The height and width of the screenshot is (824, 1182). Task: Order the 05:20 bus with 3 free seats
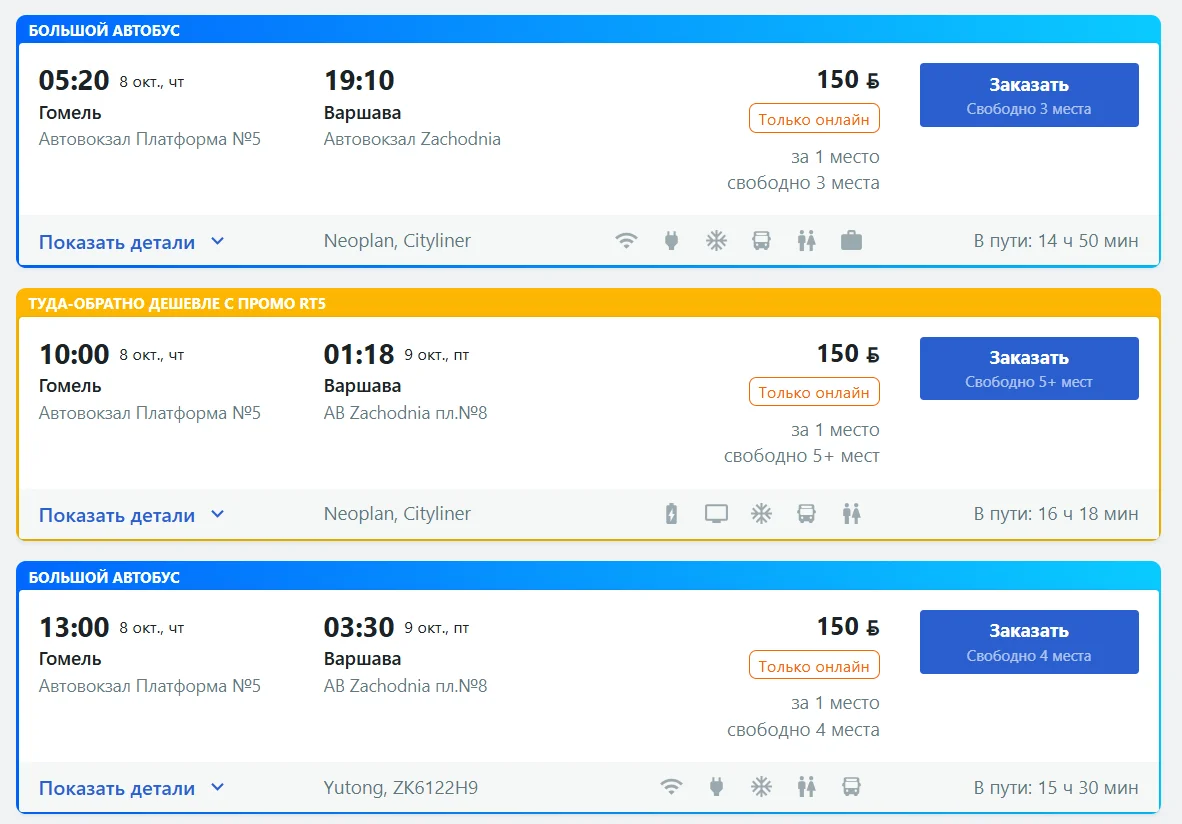pos(1029,95)
